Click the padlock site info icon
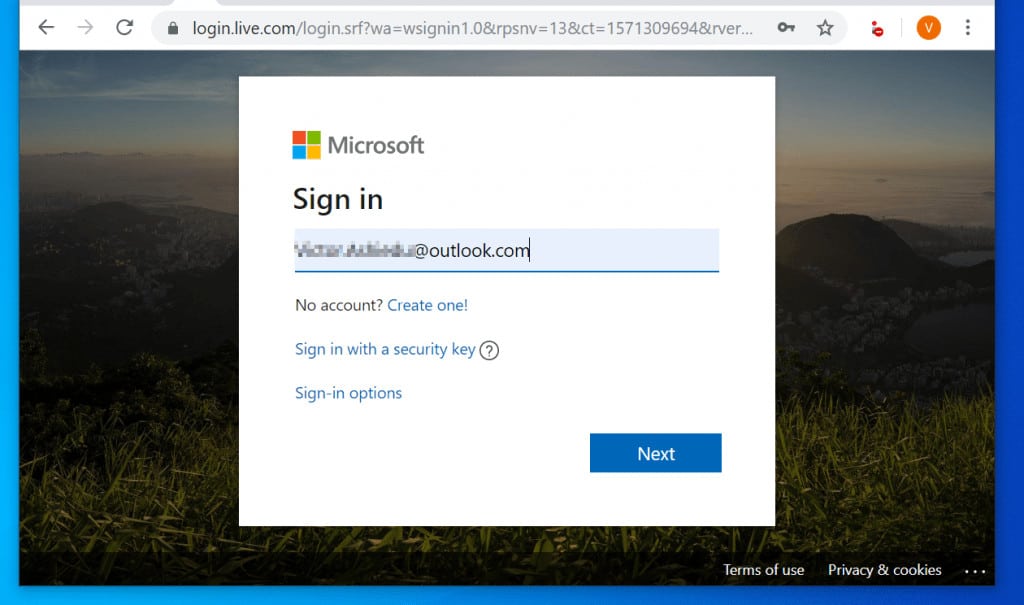 [172, 28]
